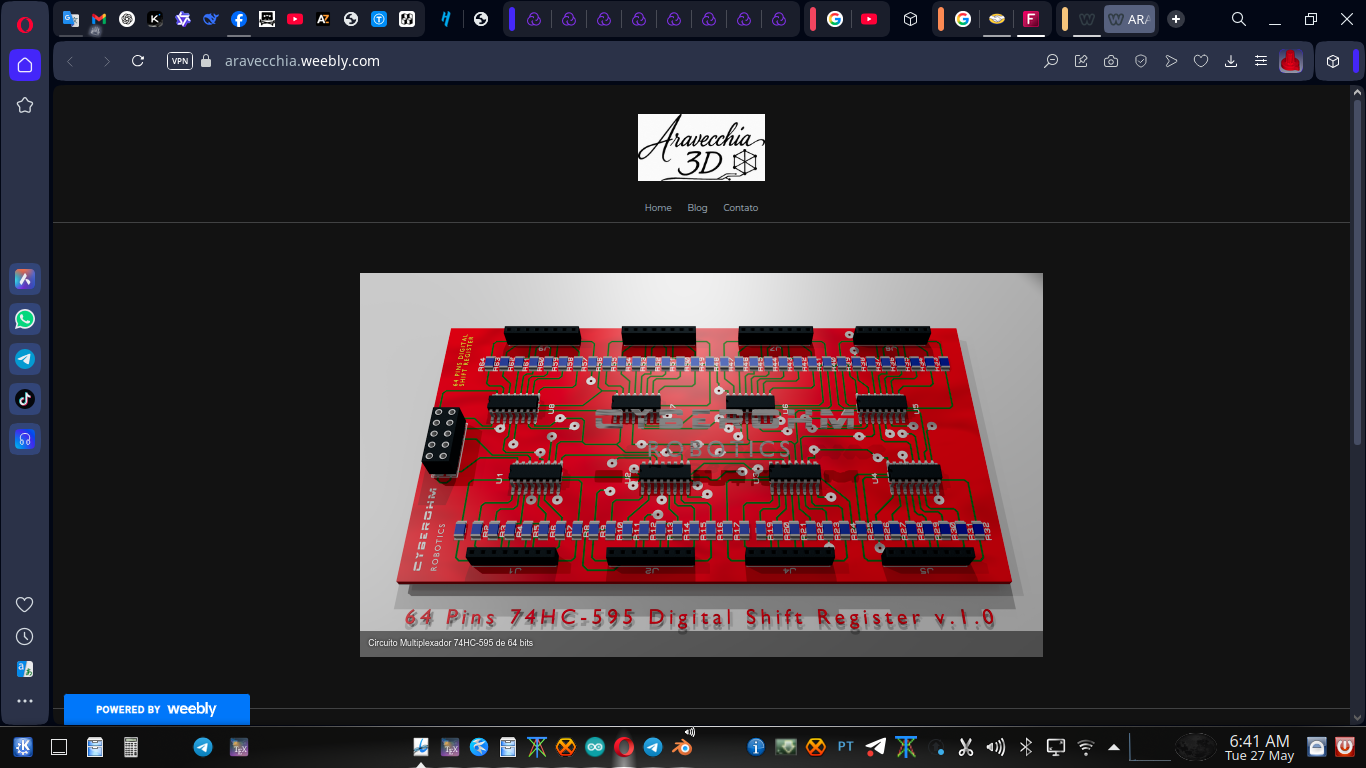
Task: Open the calculator taskbar icon
Action: pyautogui.click(x=130, y=747)
